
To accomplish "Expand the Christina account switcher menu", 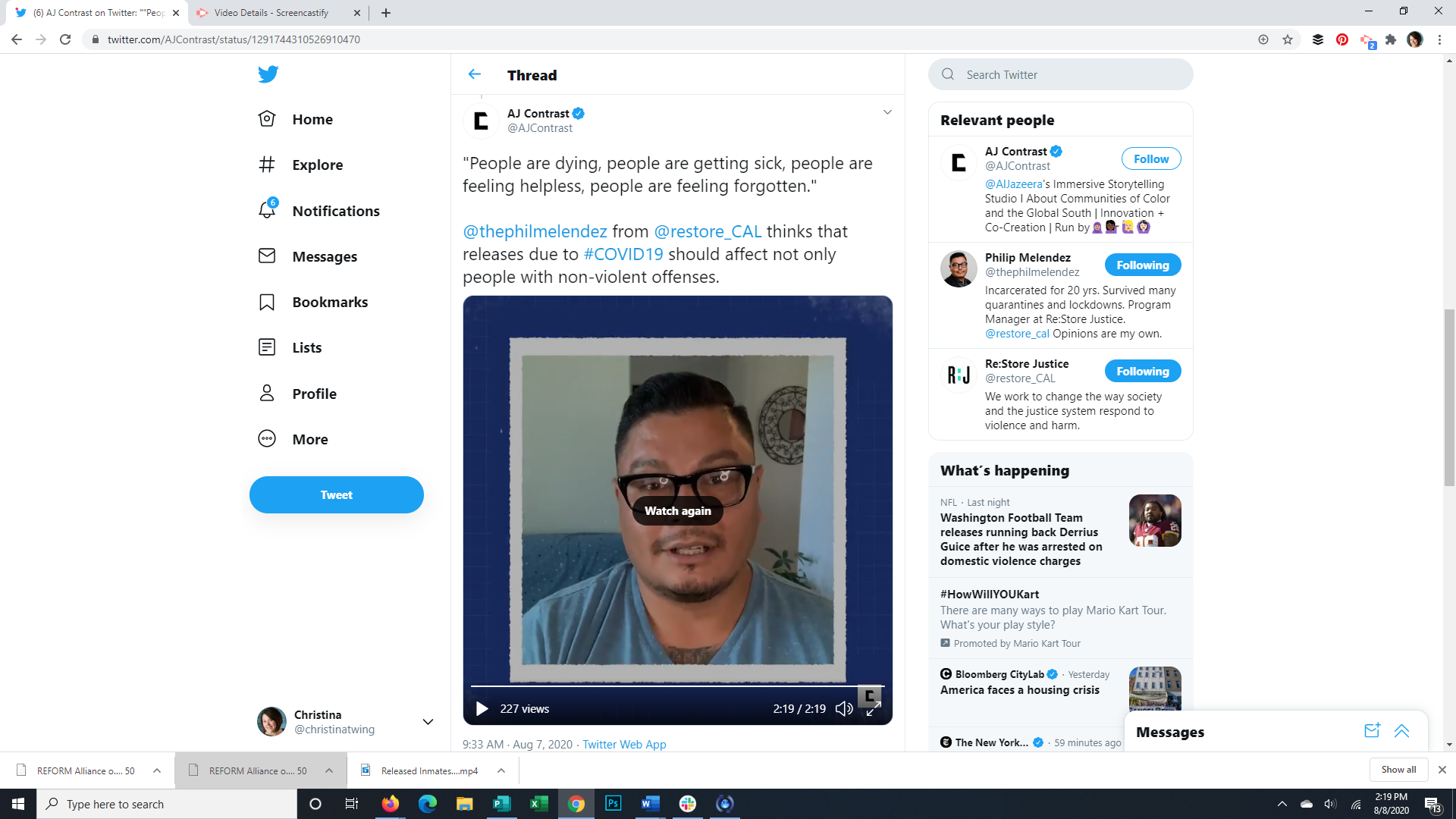I will coord(428,721).
